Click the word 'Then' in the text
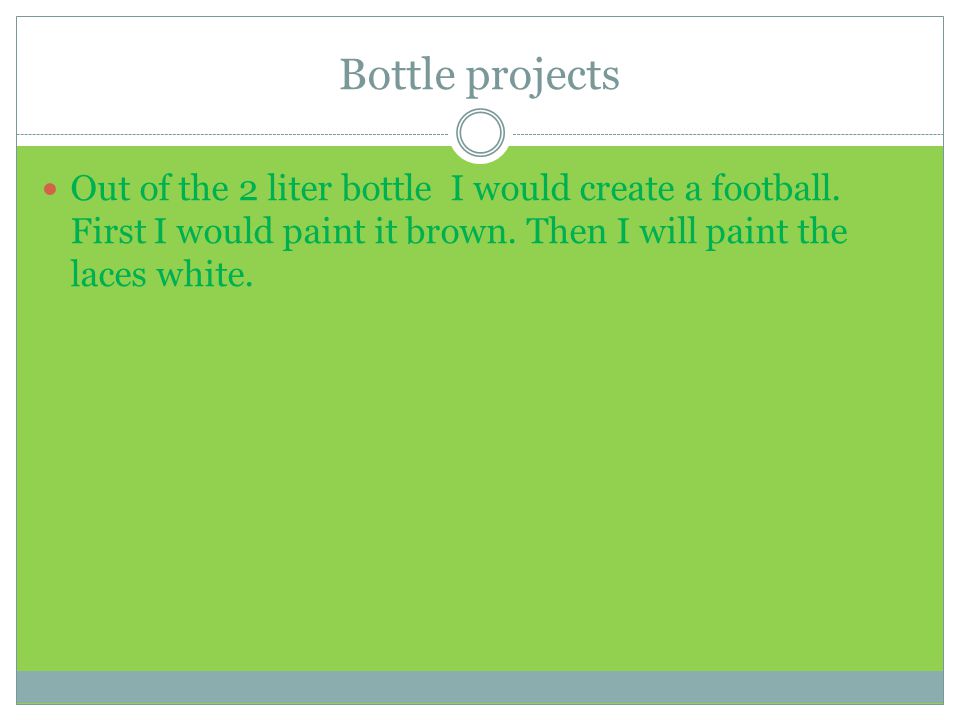The image size is (960, 720). coord(566,231)
